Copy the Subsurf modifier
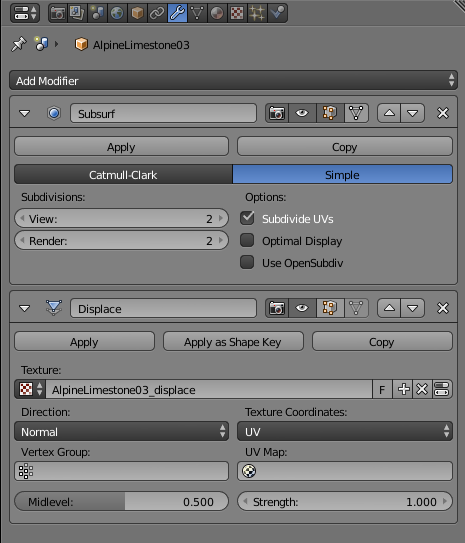 [345, 146]
